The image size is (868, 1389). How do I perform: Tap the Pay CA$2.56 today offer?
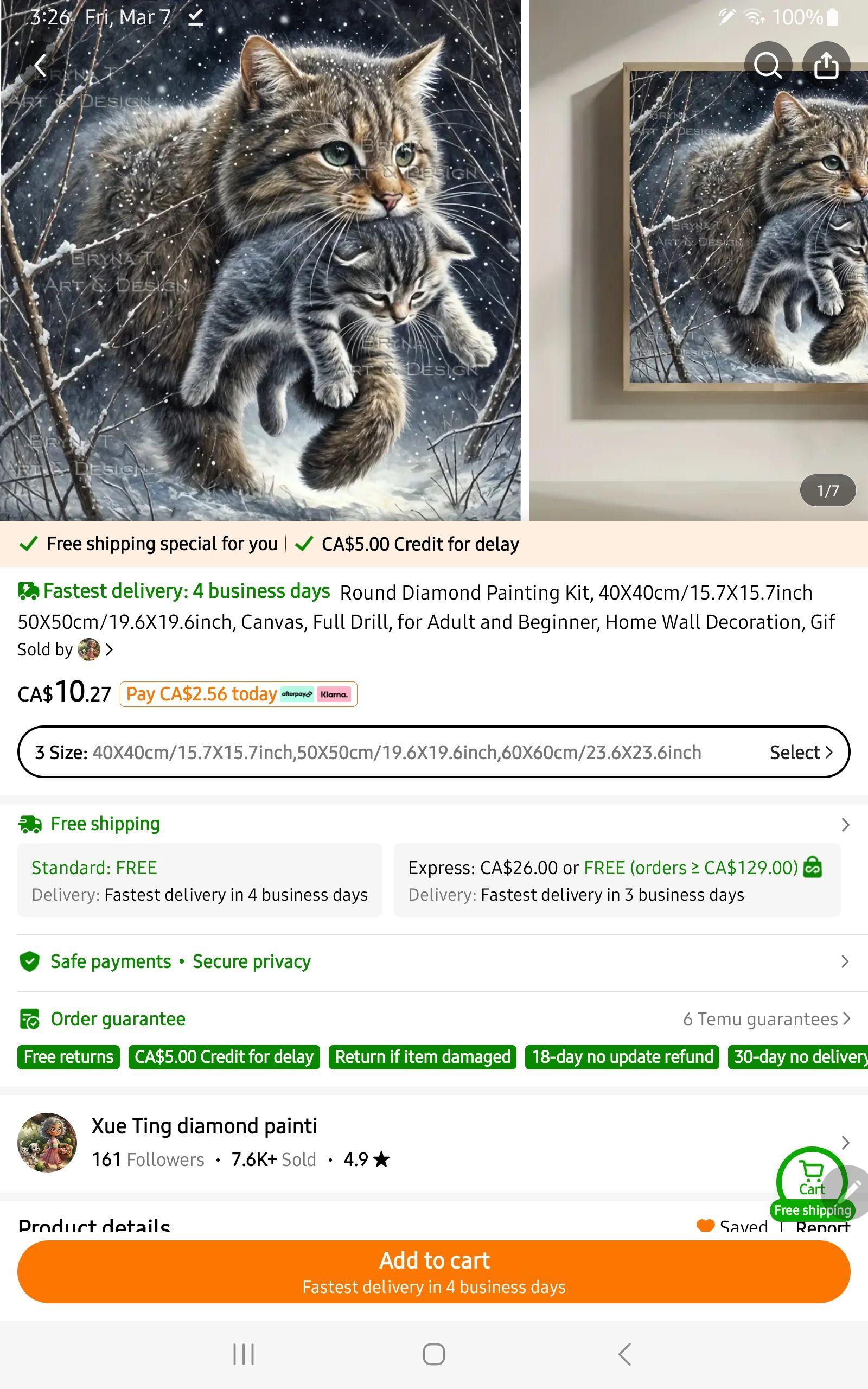(238, 694)
